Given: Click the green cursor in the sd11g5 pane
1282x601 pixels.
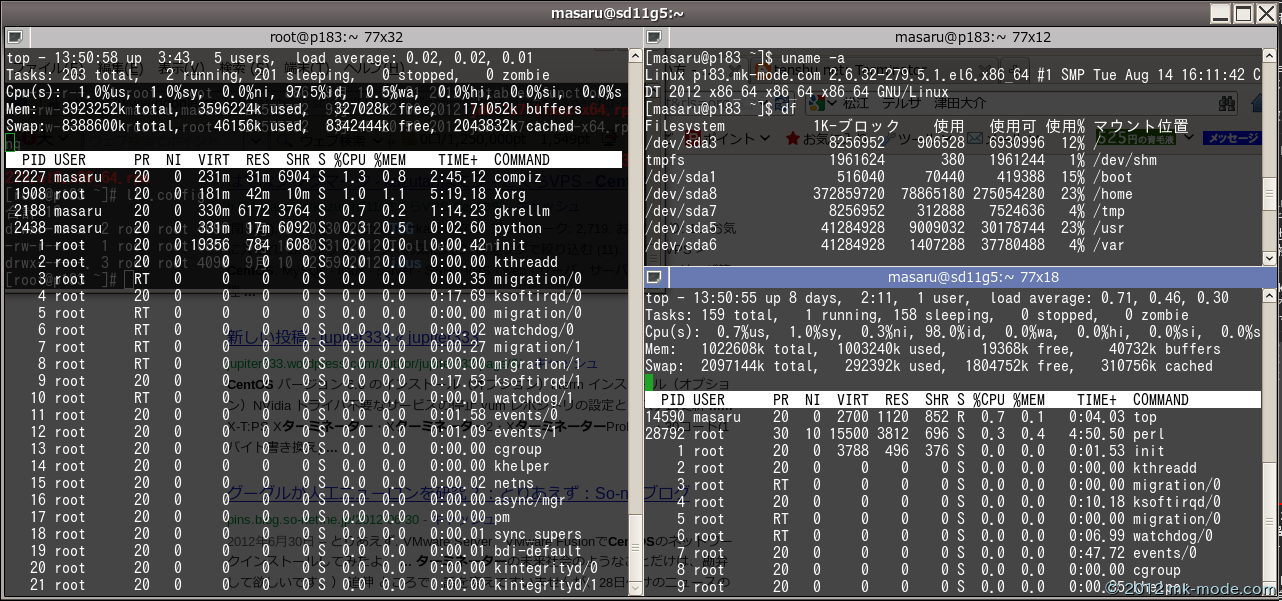Looking at the screenshot, I should point(650,382).
